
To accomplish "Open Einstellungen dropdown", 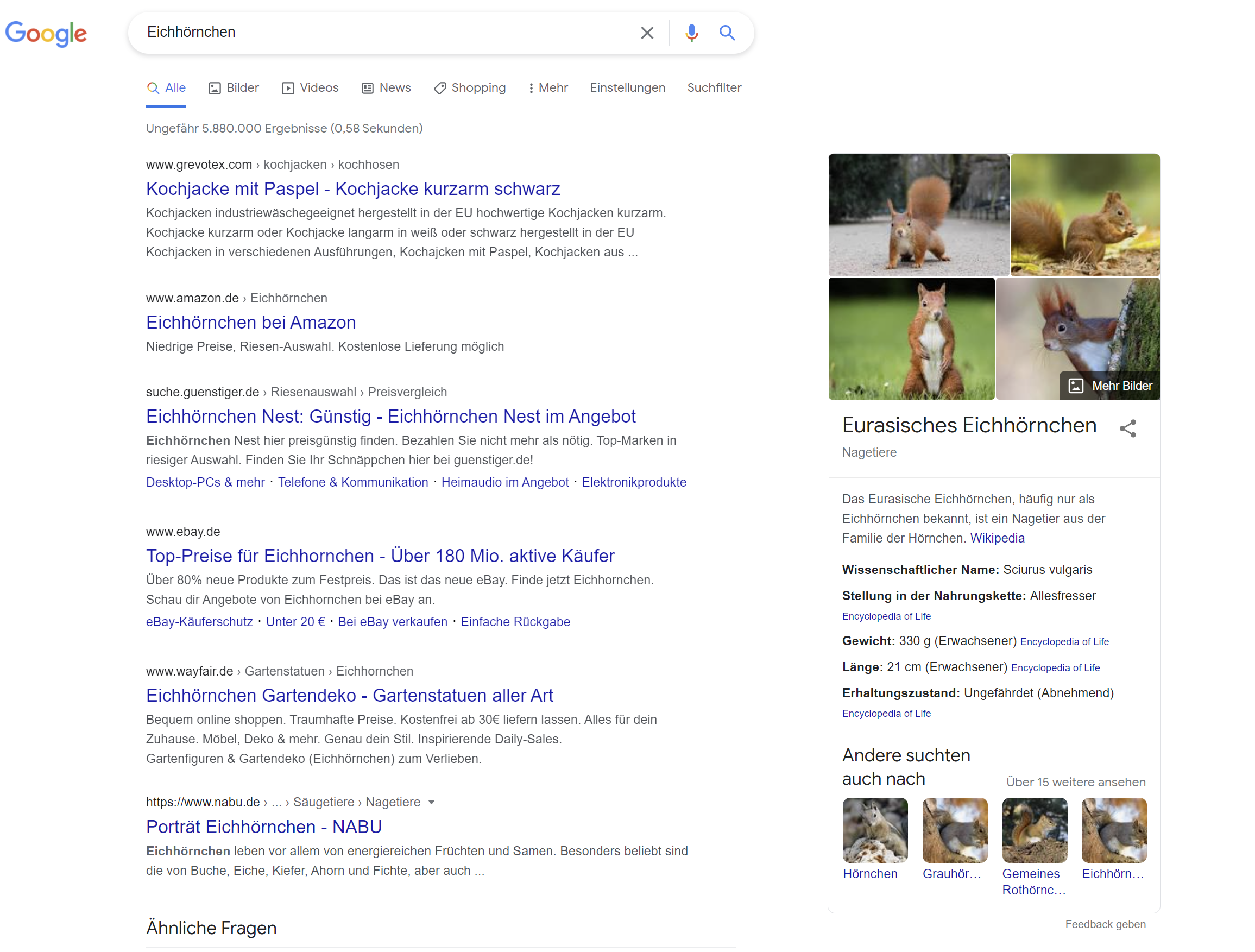I will 628,88.
